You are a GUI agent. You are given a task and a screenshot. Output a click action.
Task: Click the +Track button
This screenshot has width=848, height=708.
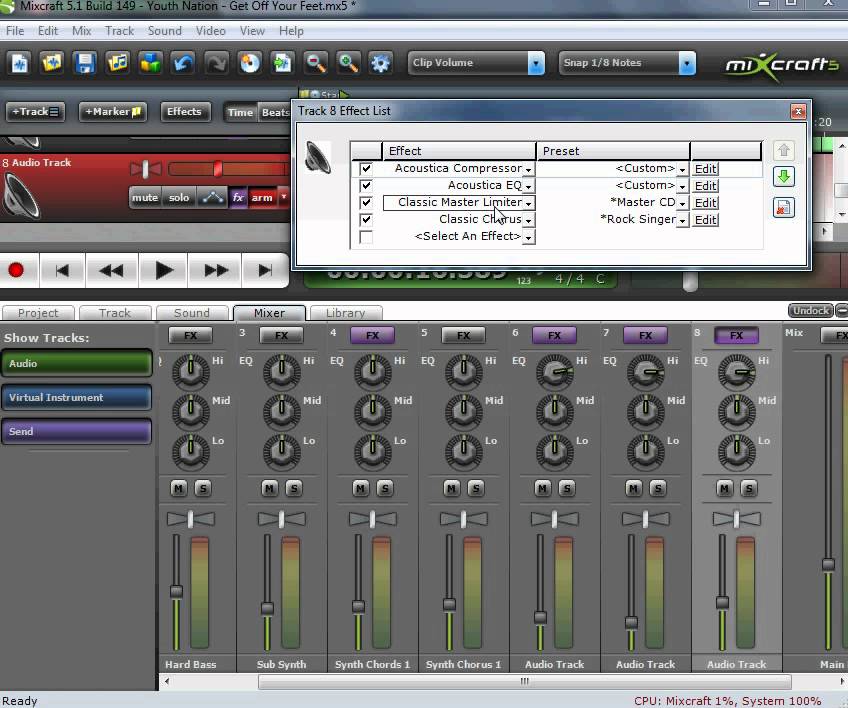coord(35,112)
